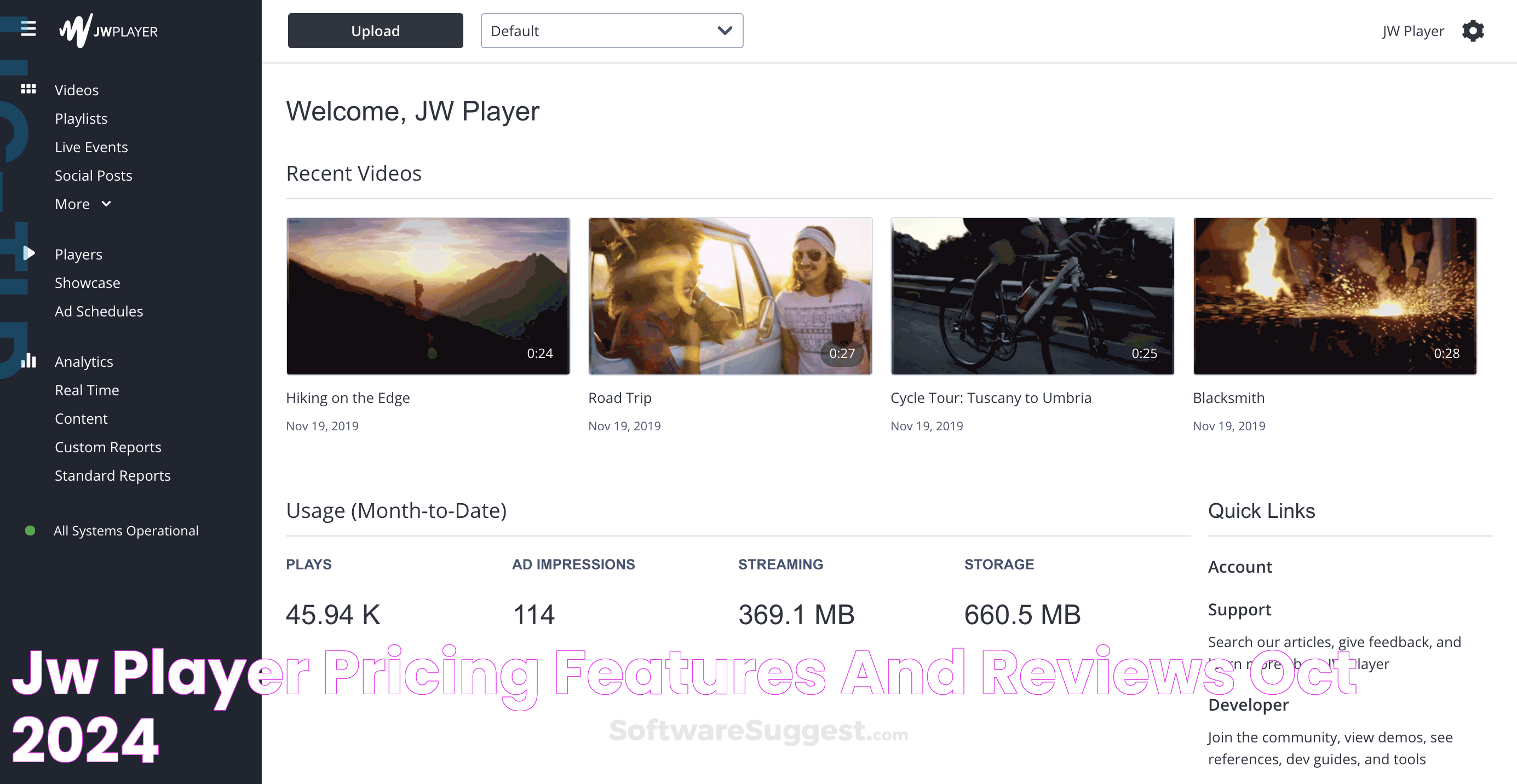Open Standard Reports
This screenshot has height=784, width=1517.
pyautogui.click(x=112, y=476)
